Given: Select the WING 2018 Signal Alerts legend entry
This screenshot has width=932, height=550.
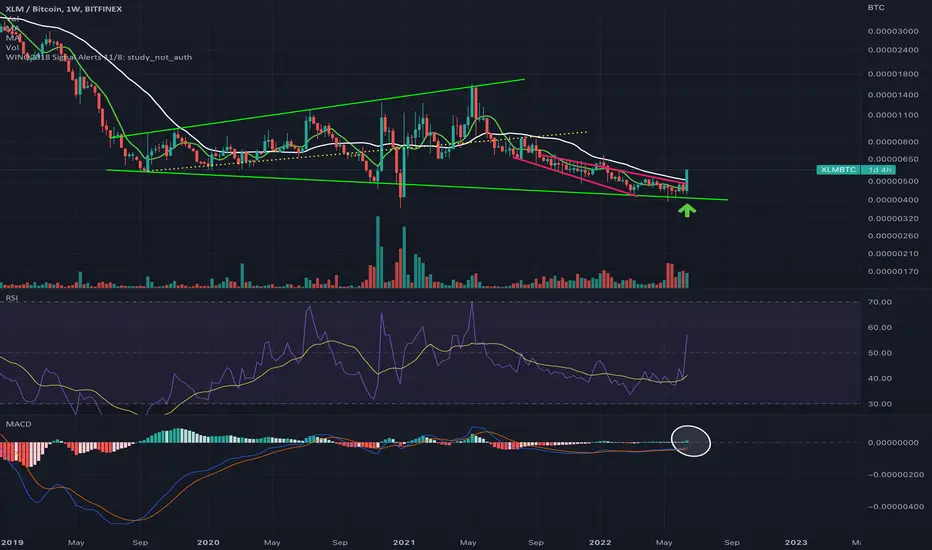Looking at the screenshot, I should click(x=99, y=57).
